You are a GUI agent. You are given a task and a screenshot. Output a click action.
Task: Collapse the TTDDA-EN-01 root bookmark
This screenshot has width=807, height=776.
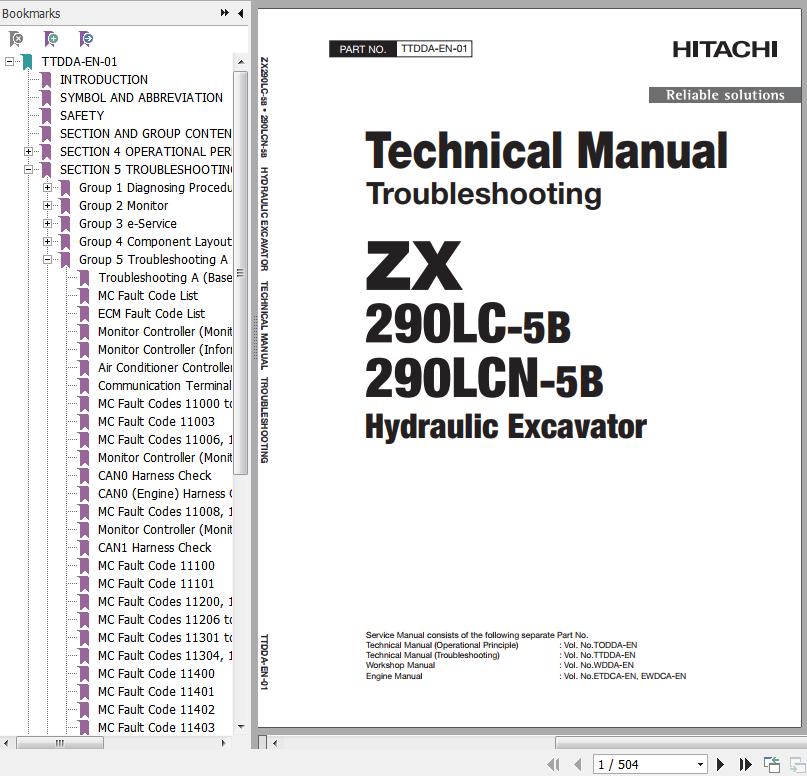9,62
